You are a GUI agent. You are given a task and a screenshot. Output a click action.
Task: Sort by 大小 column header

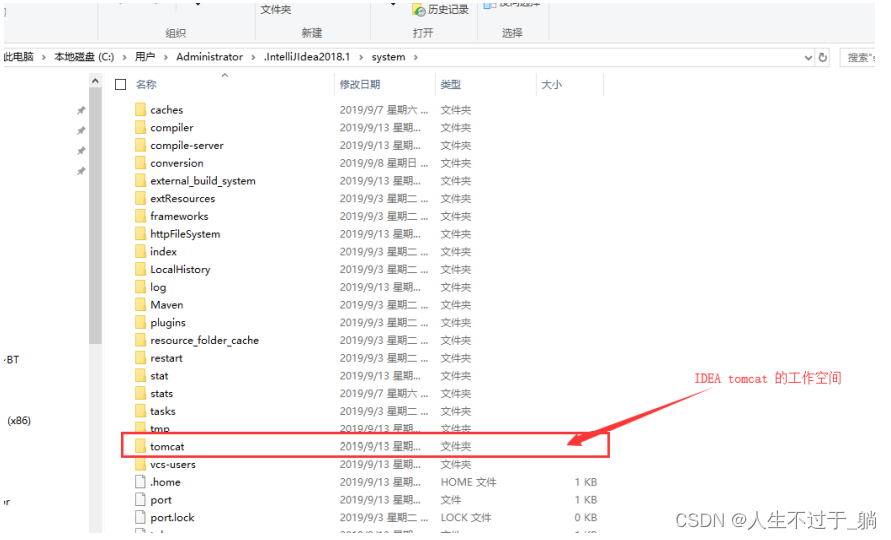[x=551, y=85]
